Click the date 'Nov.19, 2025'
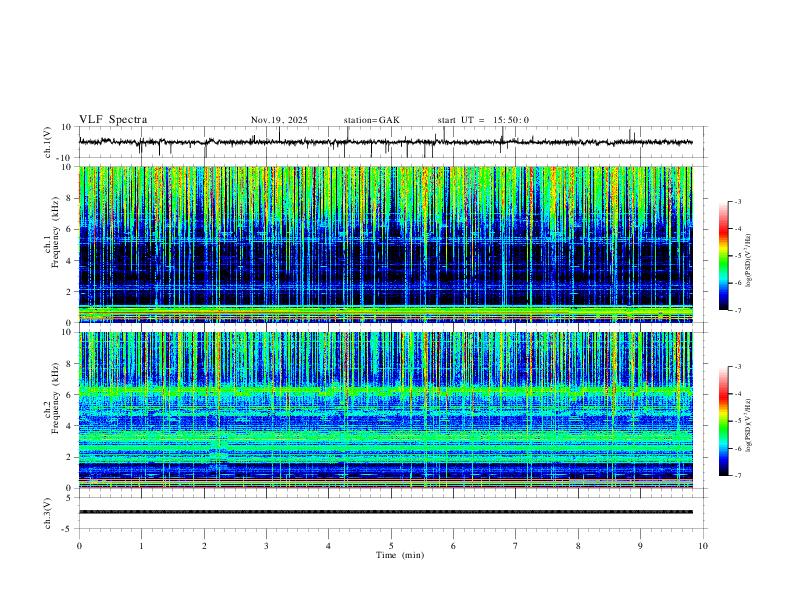The width and height of the screenshot is (792, 612). [x=279, y=120]
